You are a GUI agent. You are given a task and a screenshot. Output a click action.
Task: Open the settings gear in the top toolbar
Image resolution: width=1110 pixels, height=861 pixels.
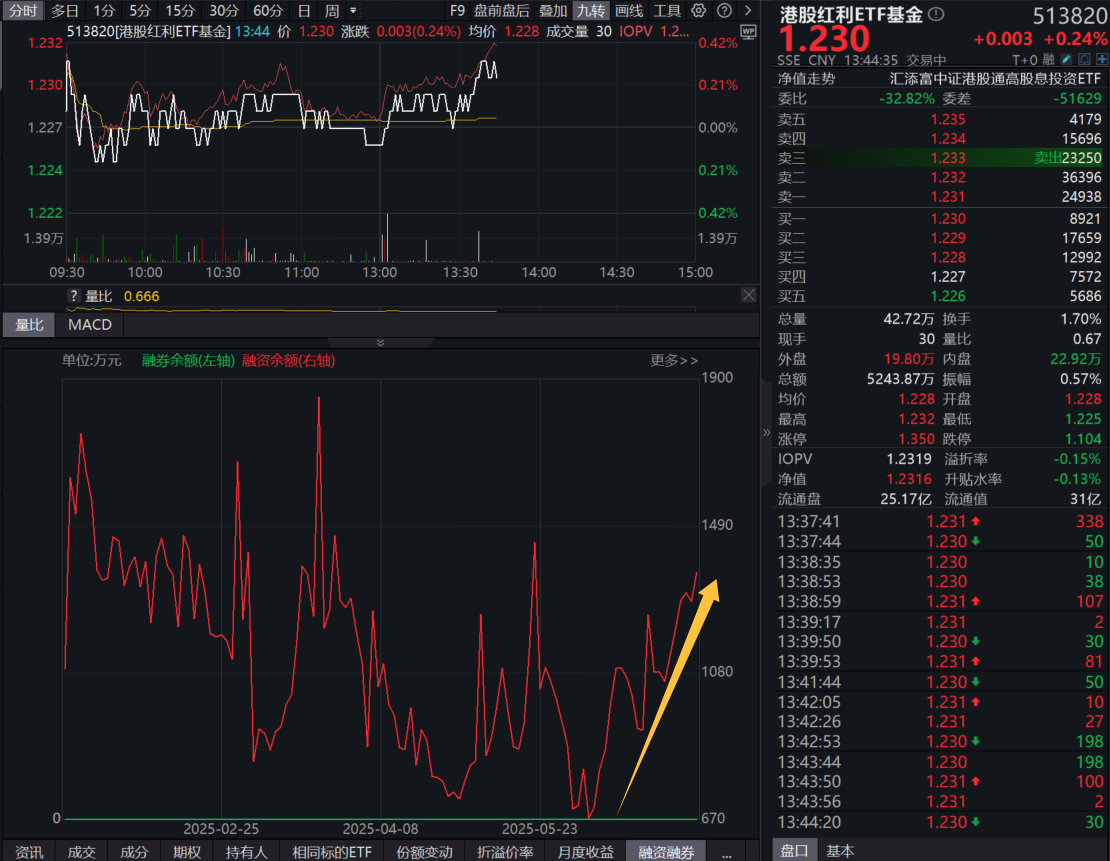coord(700,11)
